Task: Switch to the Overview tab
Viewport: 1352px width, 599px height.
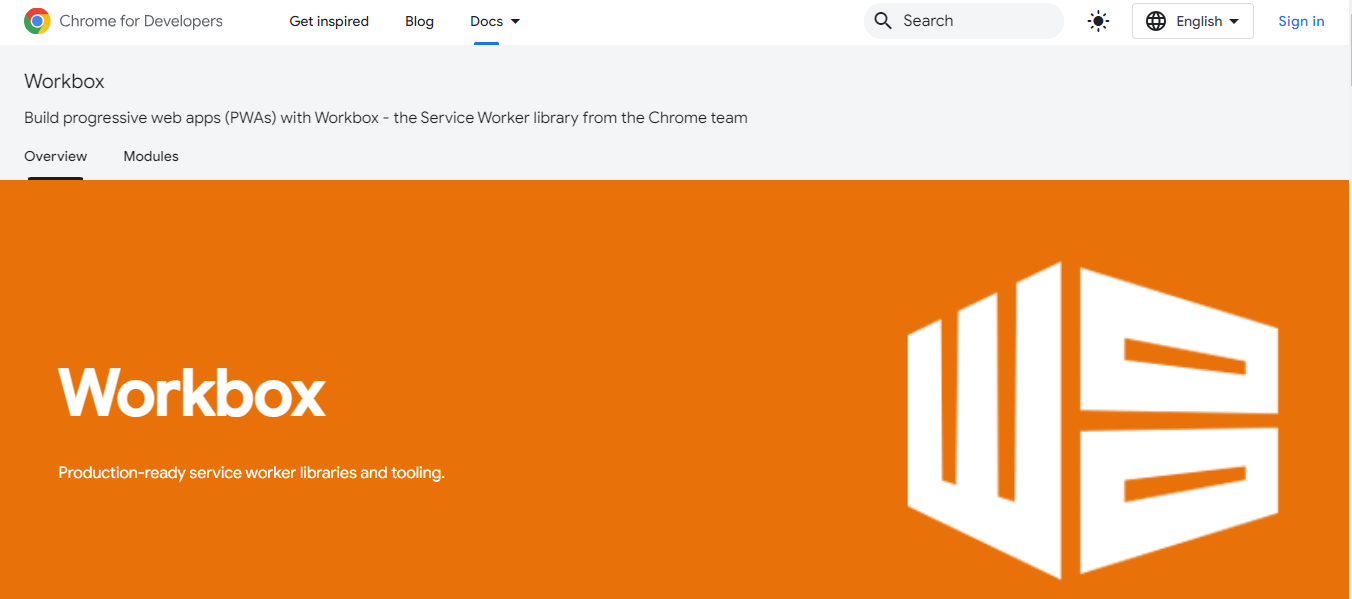Action: [56, 156]
